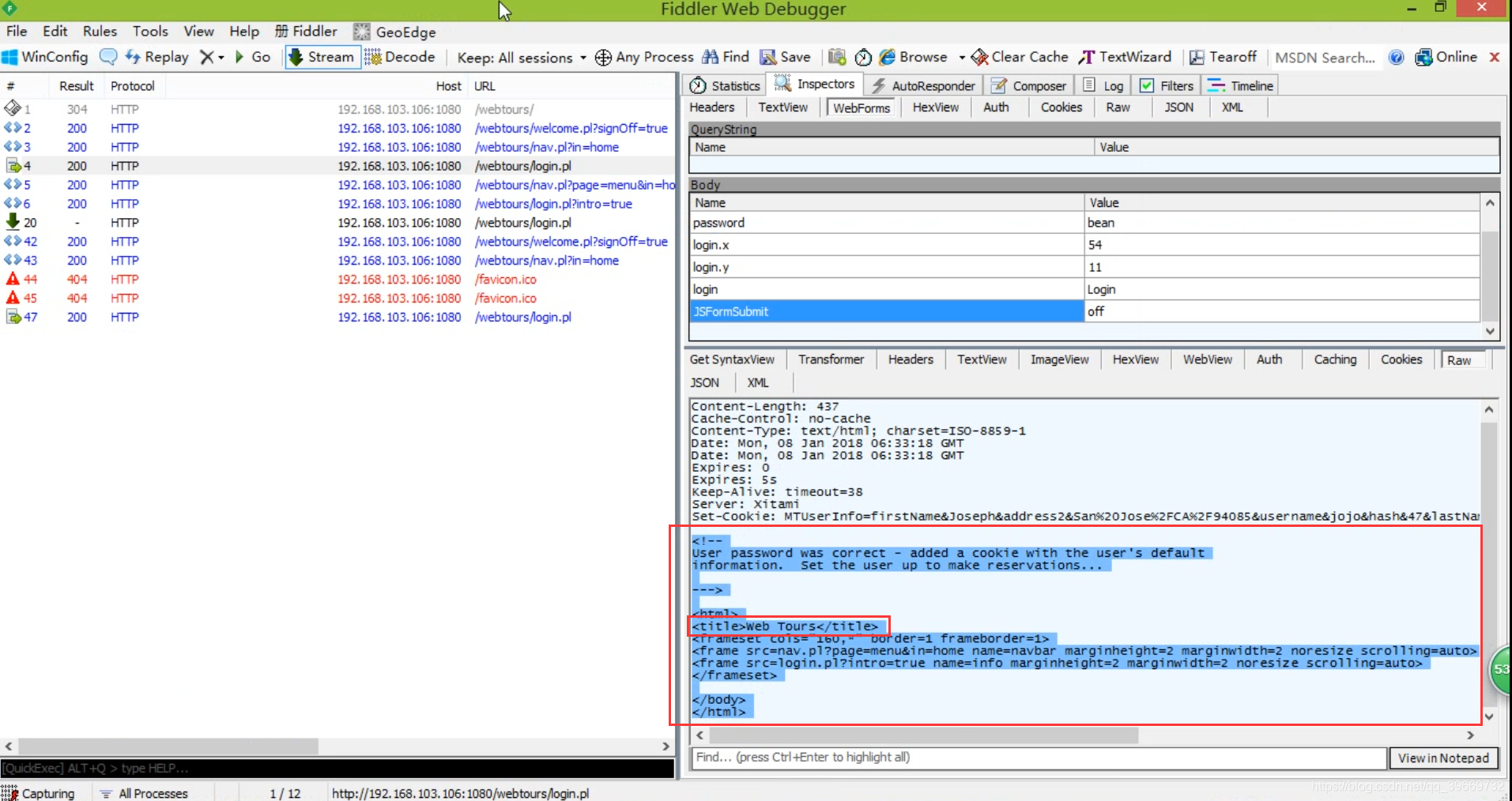Click the Browse button
The height and width of the screenshot is (801, 1512).
[914, 57]
